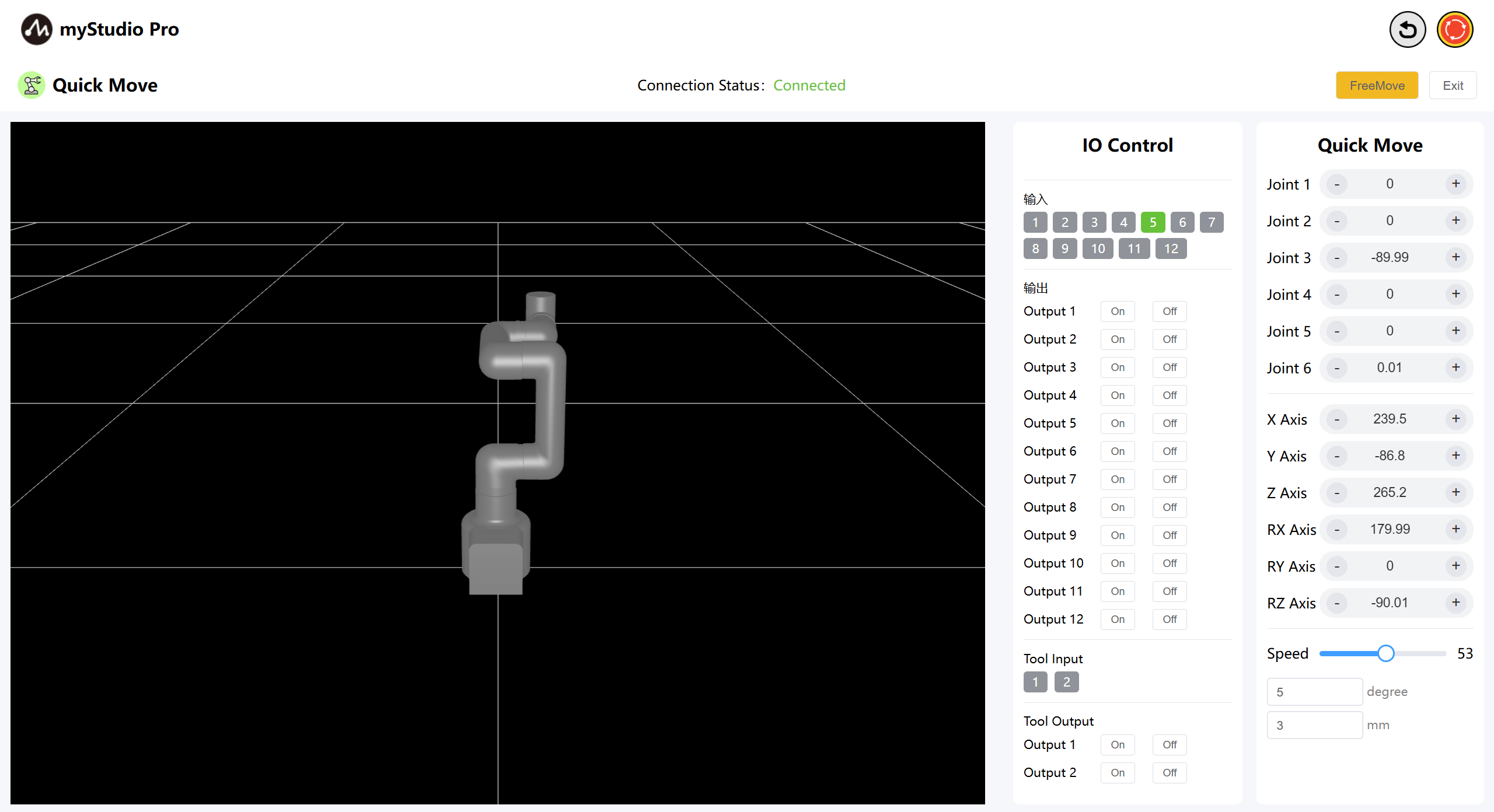The width and height of the screenshot is (1494, 812).
Task: Click Tool Input indicator 2
Action: (x=1066, y=682)
